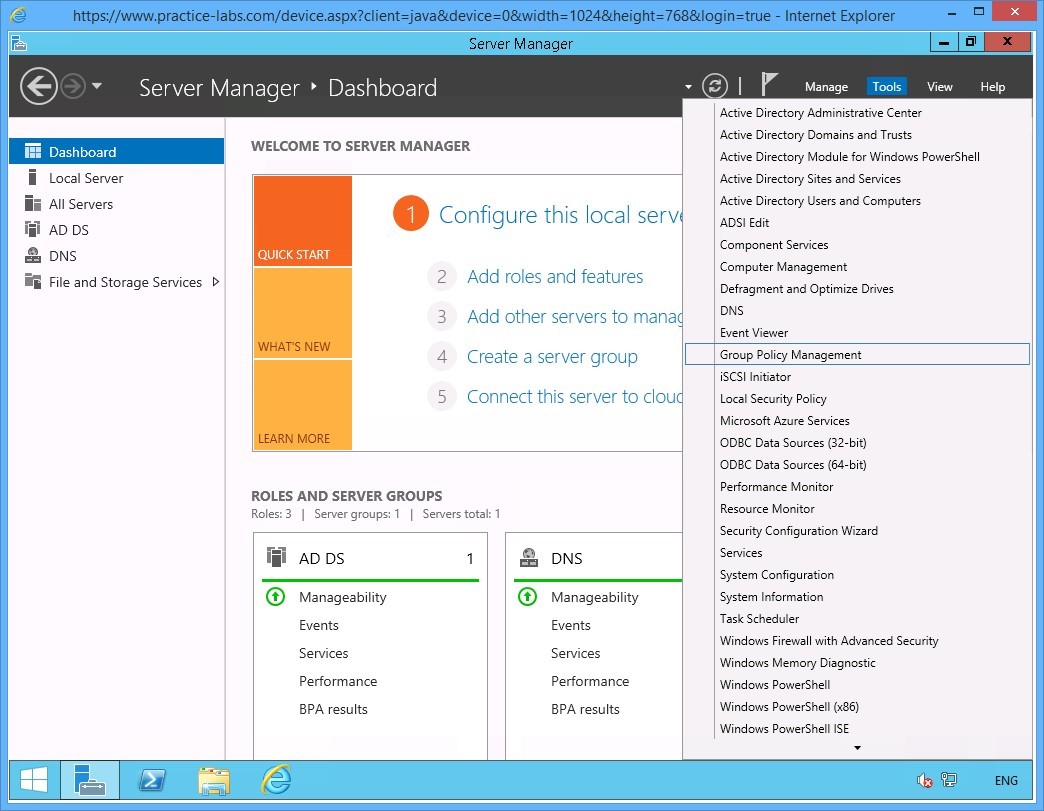The image size is (1044, 811).
Task: Open the Manage menu
Action: (826, 87)
